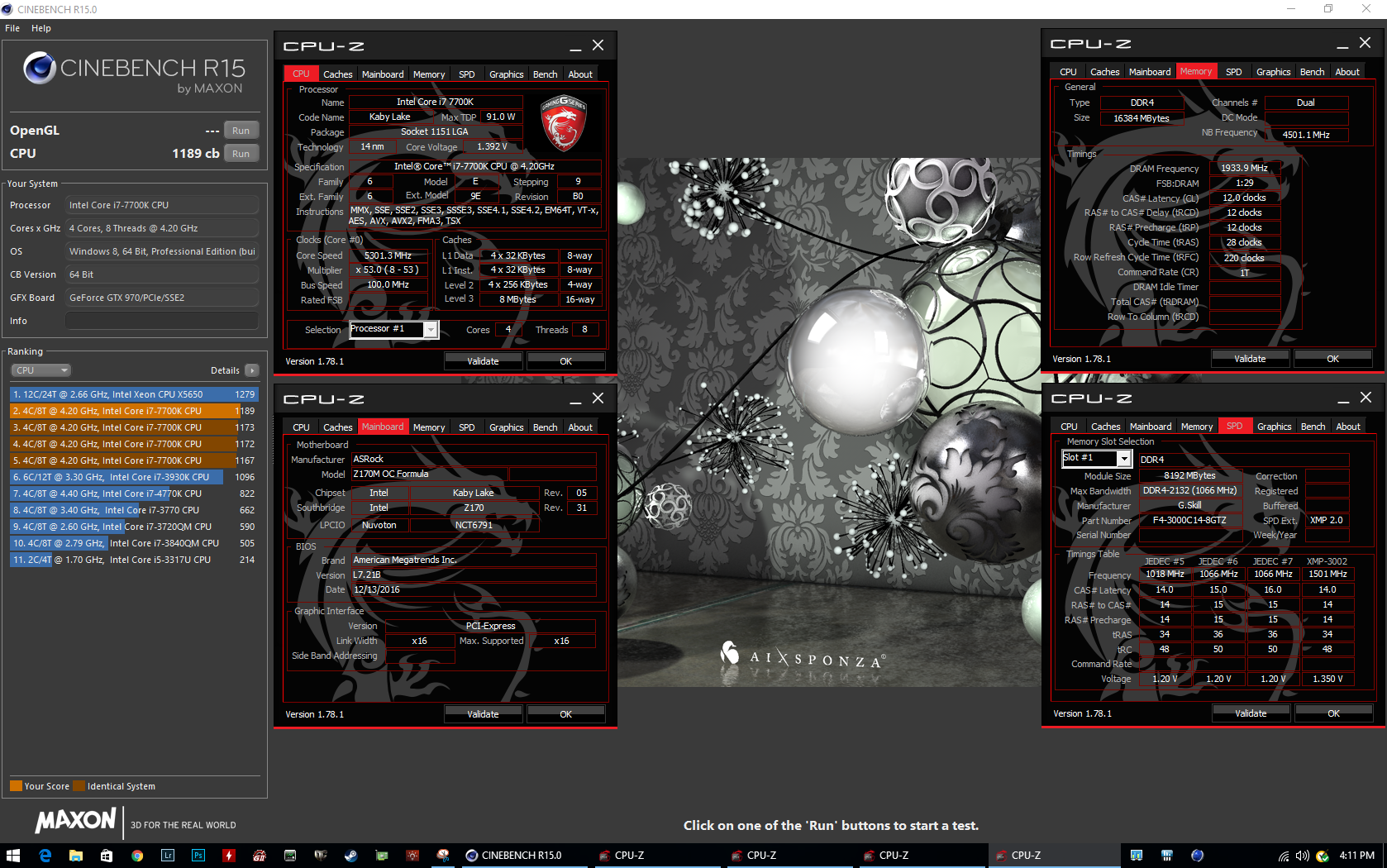Switch to Caches tab in CPU window
Screen dimensions: 1387x868
pyautogui.click(x=337, y=74)
